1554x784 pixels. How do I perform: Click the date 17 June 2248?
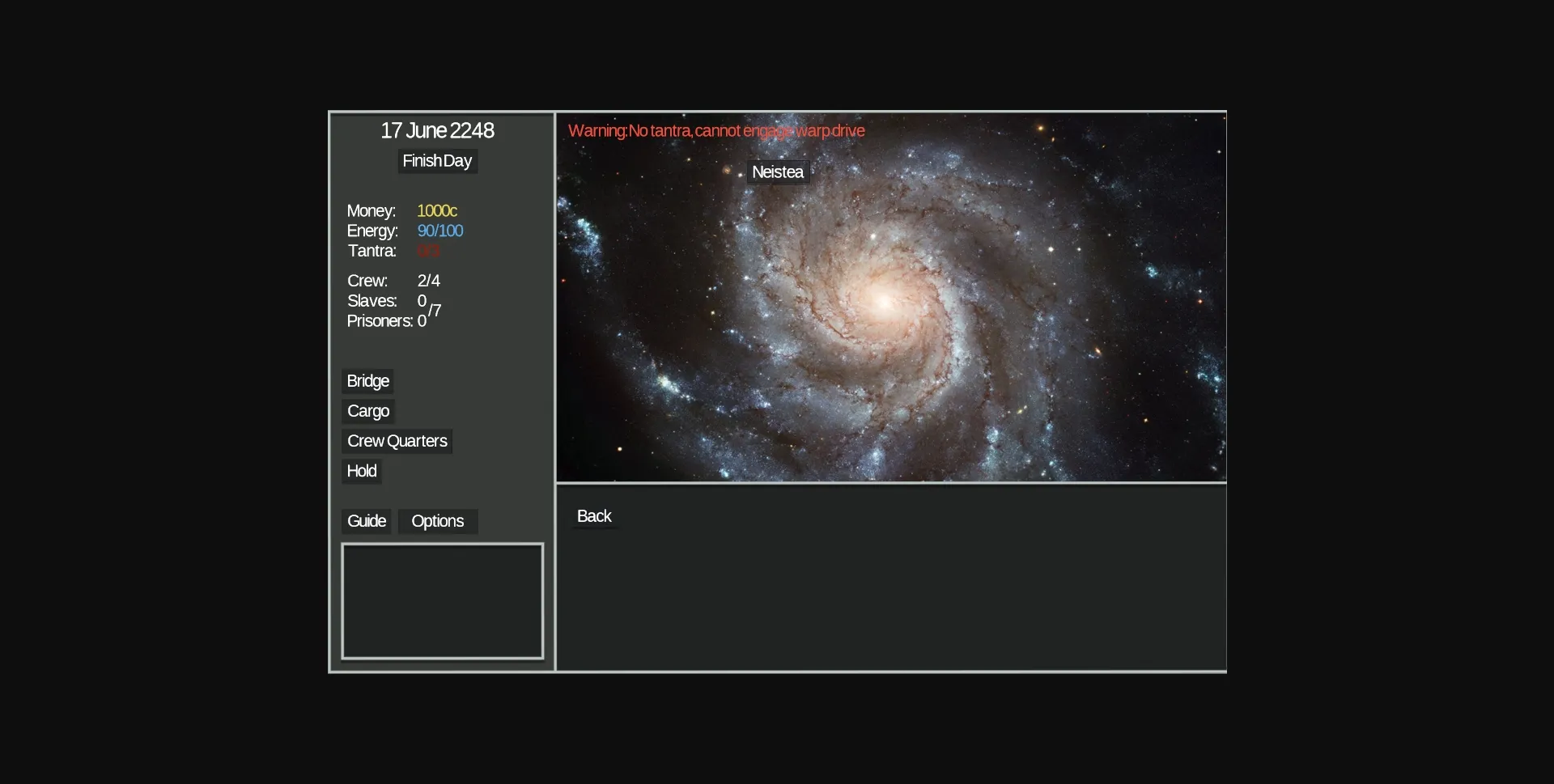(437, 130)
